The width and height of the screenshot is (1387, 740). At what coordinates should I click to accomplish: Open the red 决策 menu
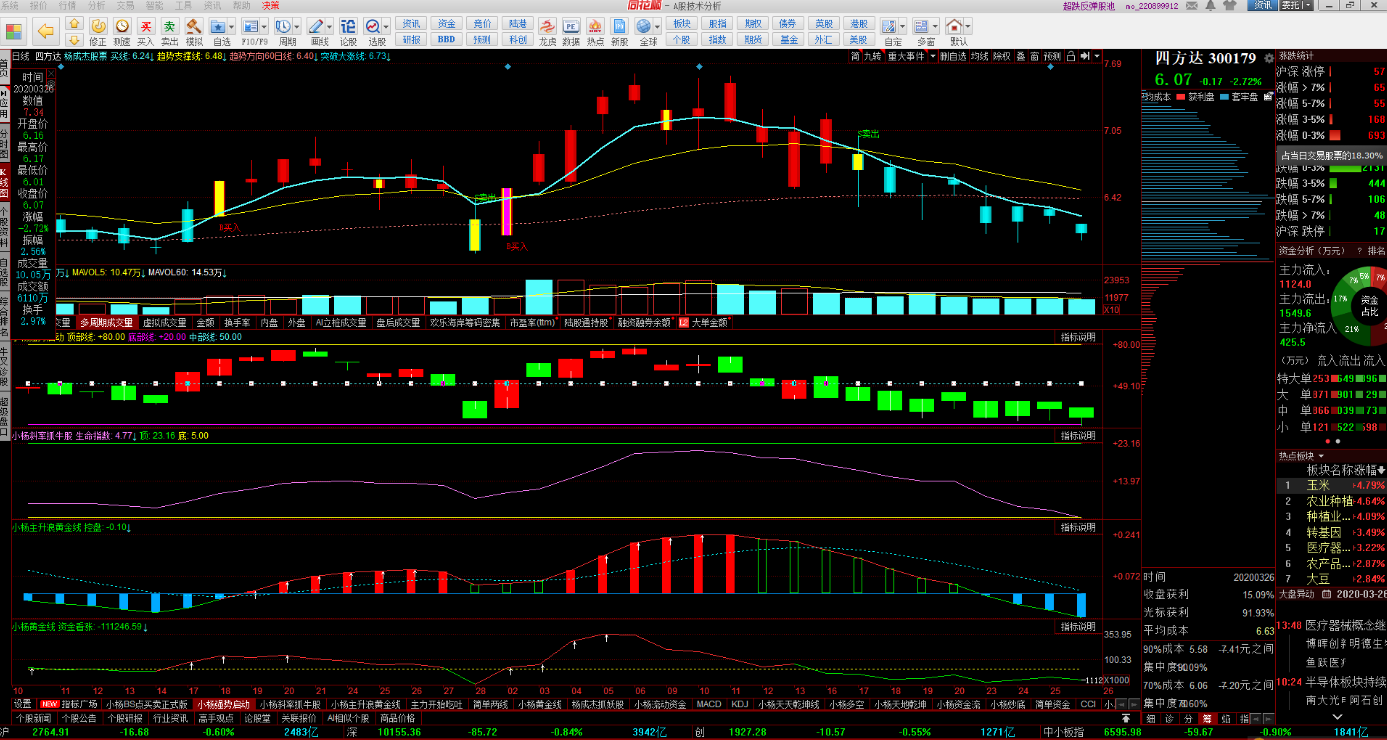271,5
